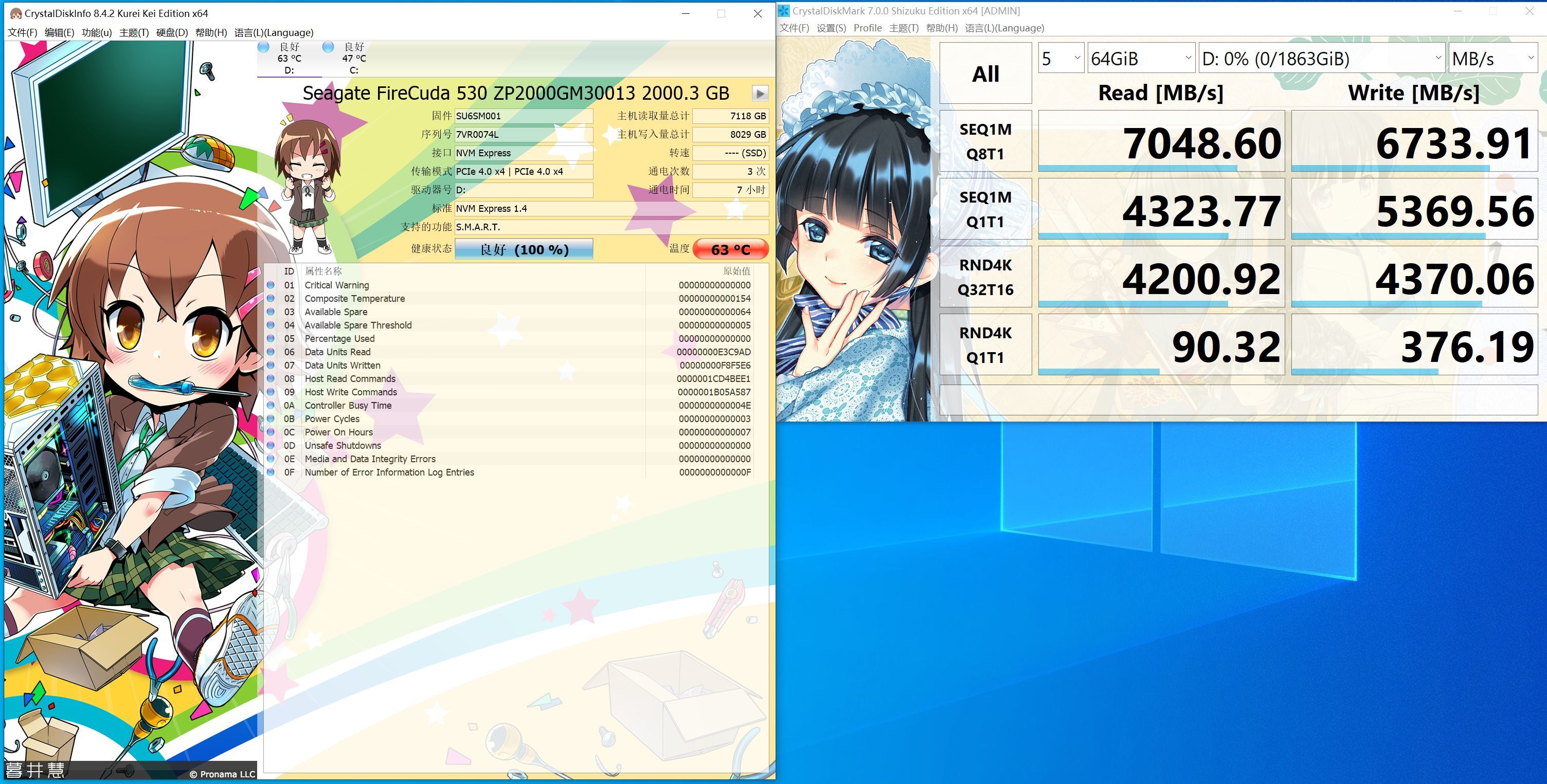Open the 功能(u) menu in CrystalDiskInfo

click(x=97, y=32)
